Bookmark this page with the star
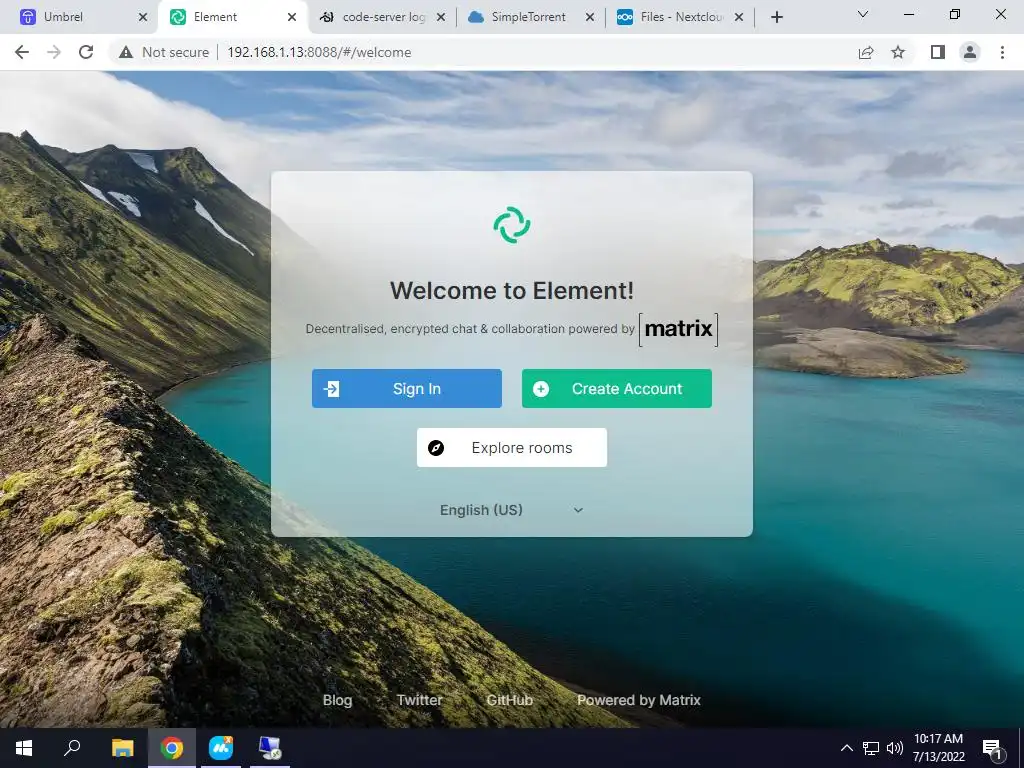The height and width of the screenshot is (768, 1024). tap(898, 52)
